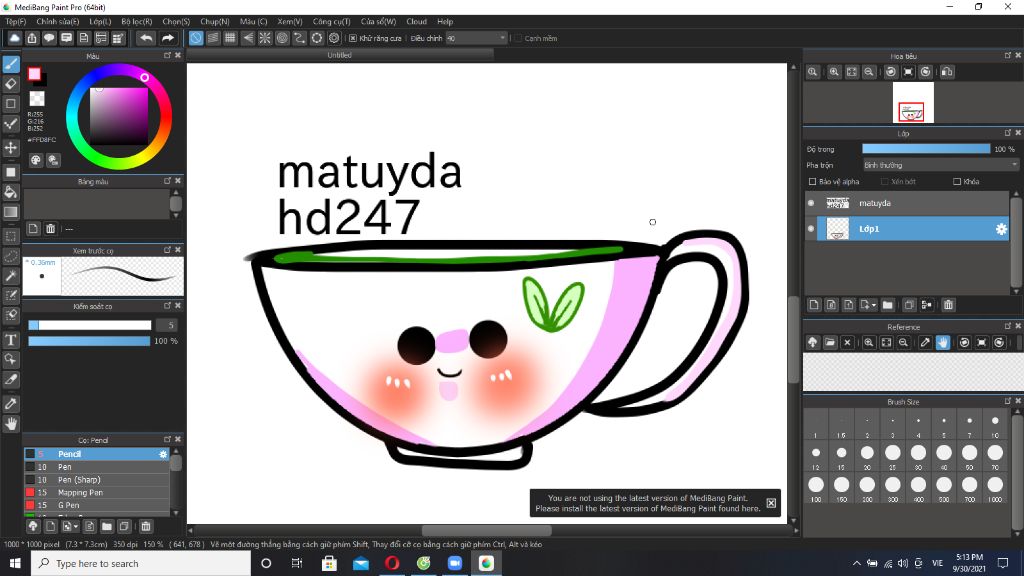Open the Điều chỉnh correction dropdown
1024x576 pixels.
pyautogui.click(x=476, y=39)
